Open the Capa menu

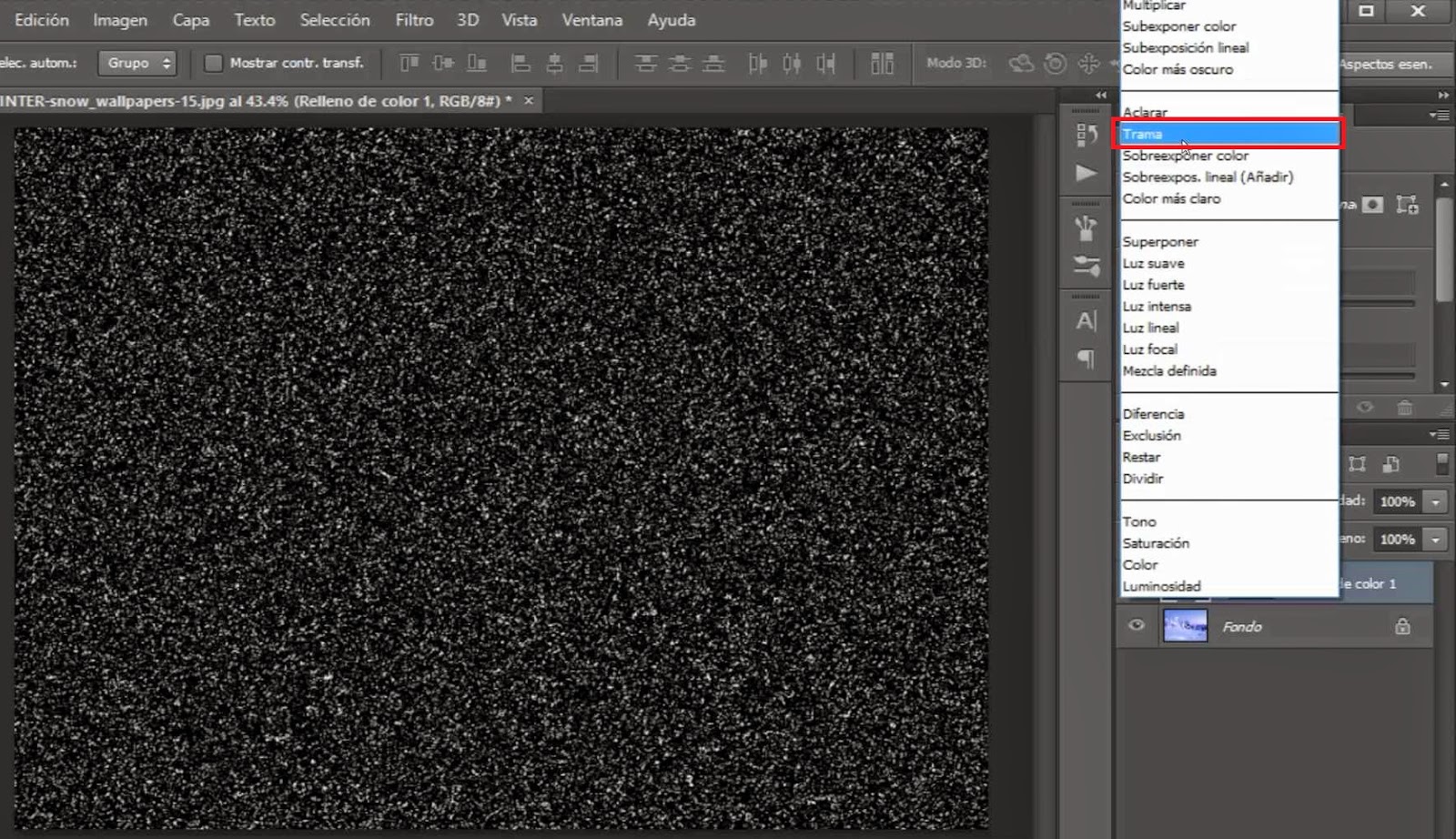coord(190,19)
